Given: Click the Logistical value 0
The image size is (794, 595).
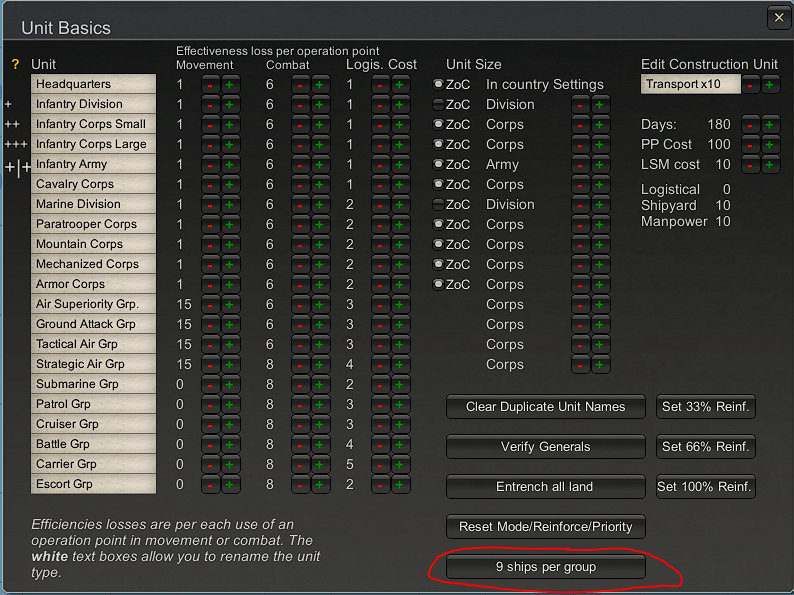Looking at the screenshot, I should pos(727,189).
